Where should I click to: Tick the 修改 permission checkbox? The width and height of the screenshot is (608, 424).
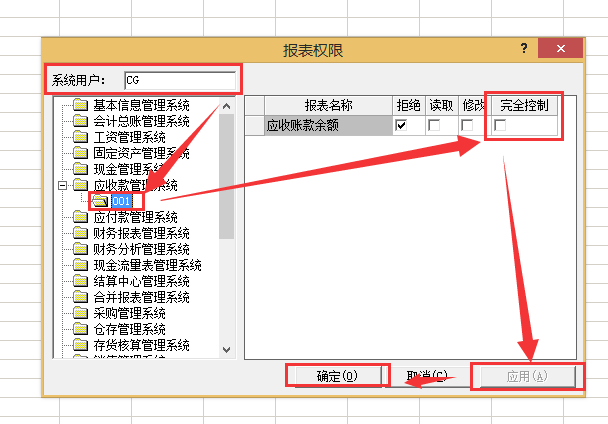click(467, 125)
